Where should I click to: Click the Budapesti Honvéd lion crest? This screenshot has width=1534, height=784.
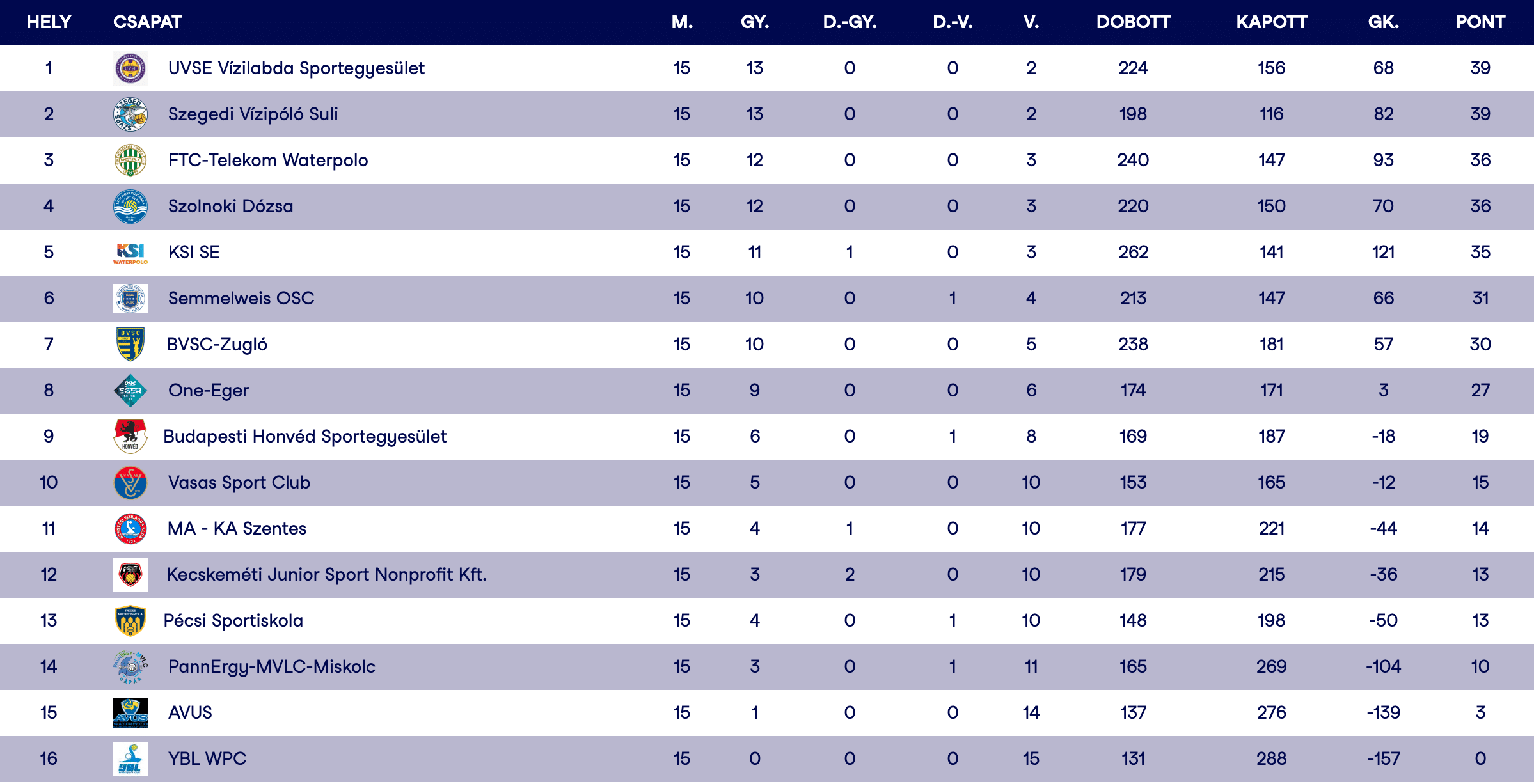pos(130,437)
